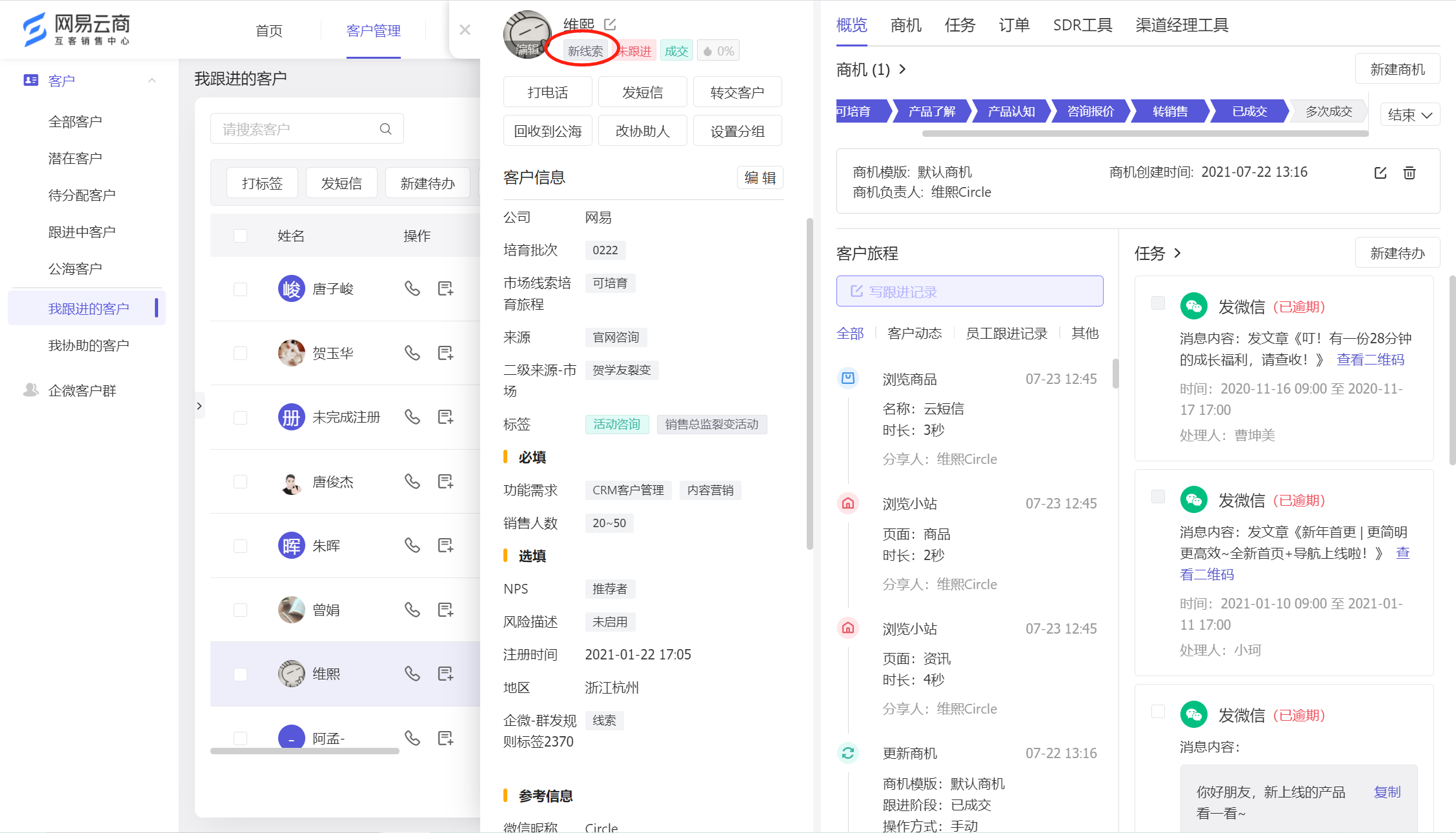This screenshot has width=1456, height=833.
Task: Add to-do for 阿孟- row
Action: tap(445, 738)
